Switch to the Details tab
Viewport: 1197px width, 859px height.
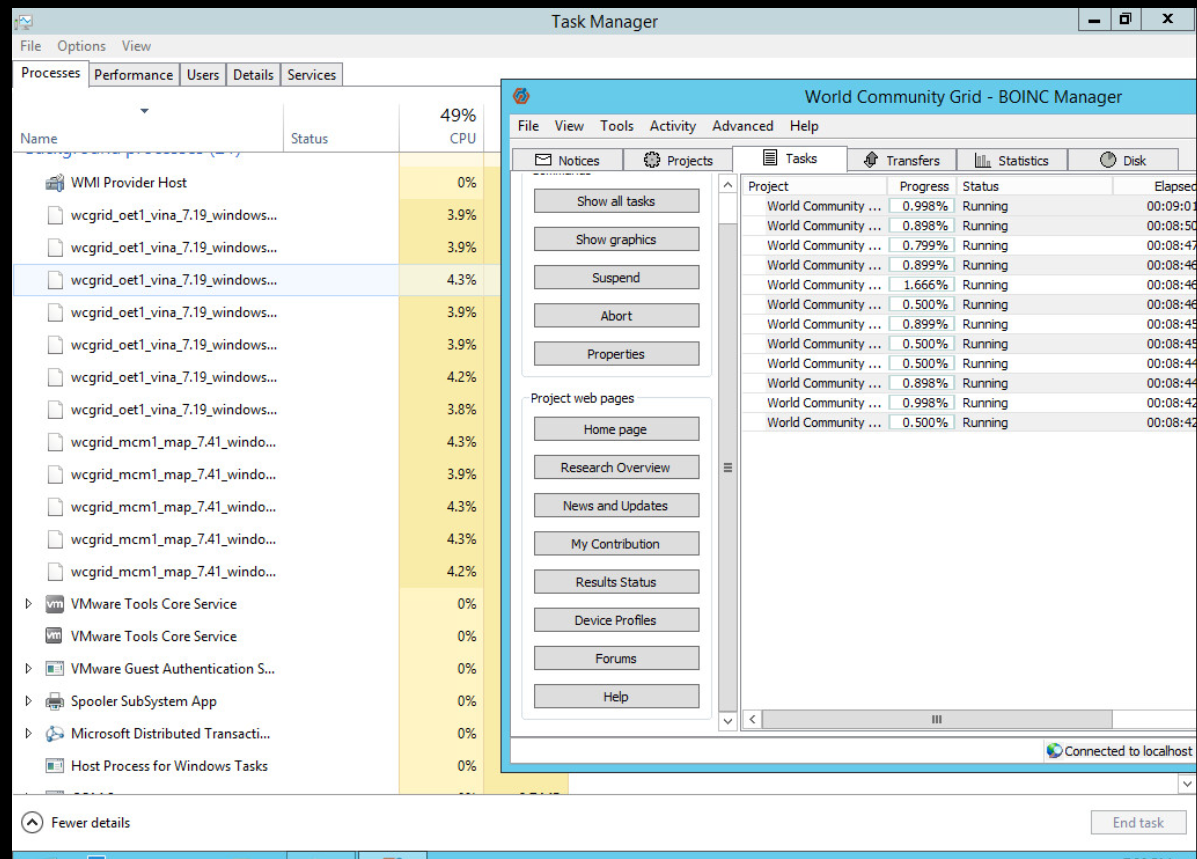[253, 75]
